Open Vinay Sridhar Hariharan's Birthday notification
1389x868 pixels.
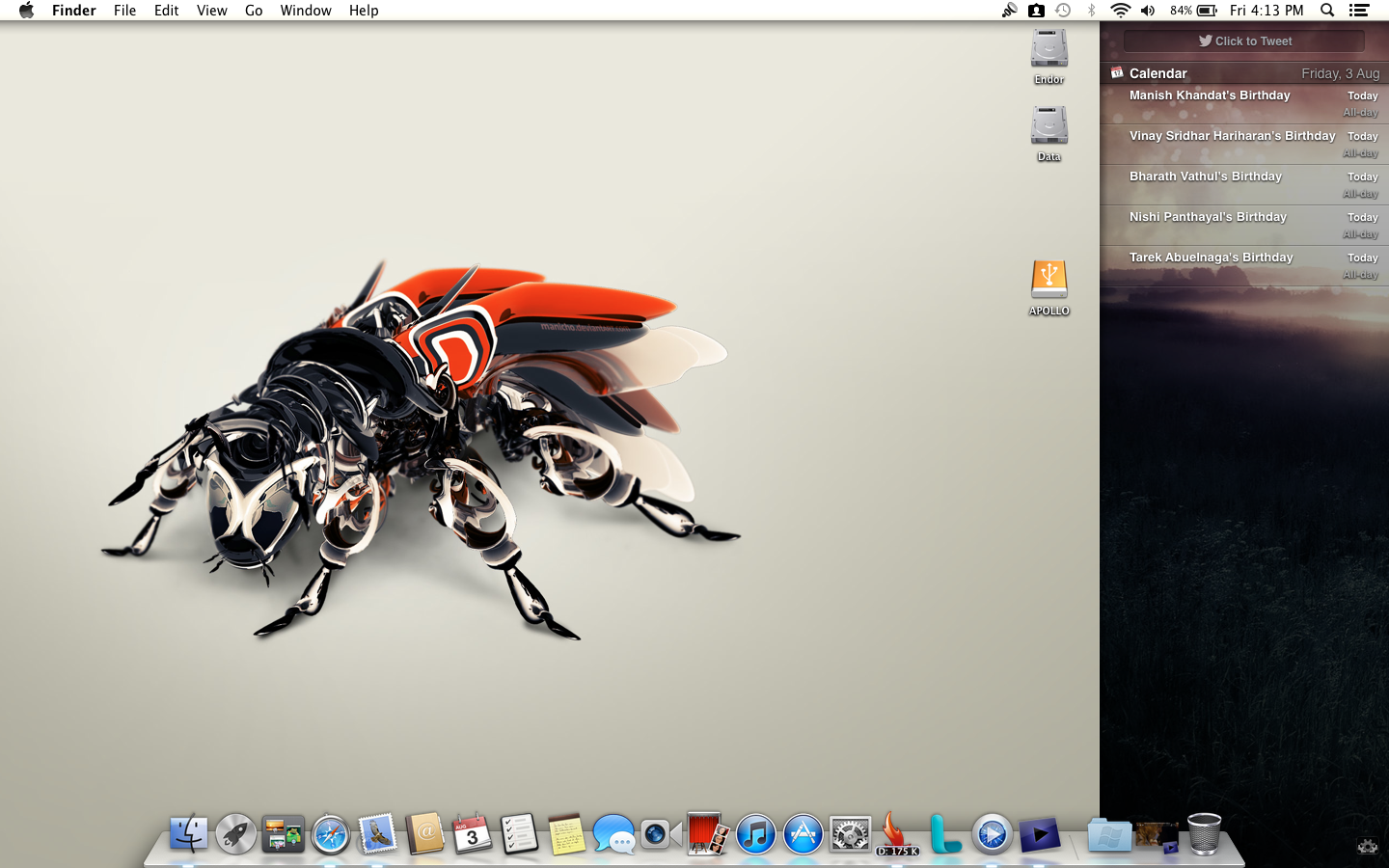[1244, 145]
